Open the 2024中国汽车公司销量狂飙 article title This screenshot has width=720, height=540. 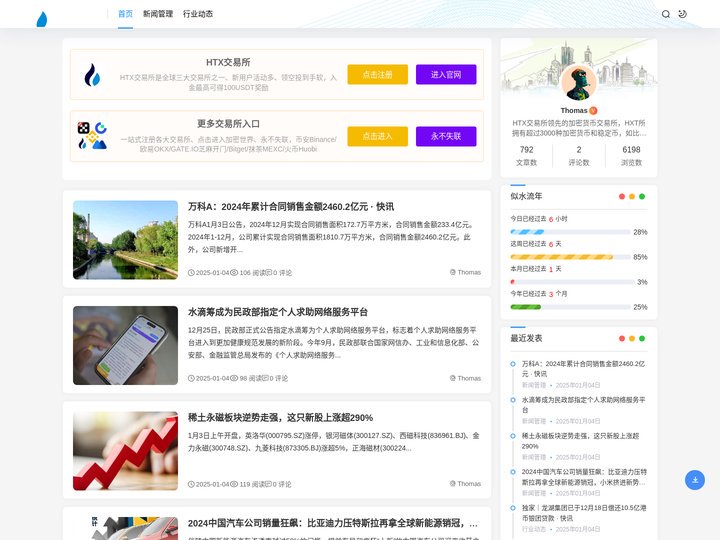click(x=332, y=523)
